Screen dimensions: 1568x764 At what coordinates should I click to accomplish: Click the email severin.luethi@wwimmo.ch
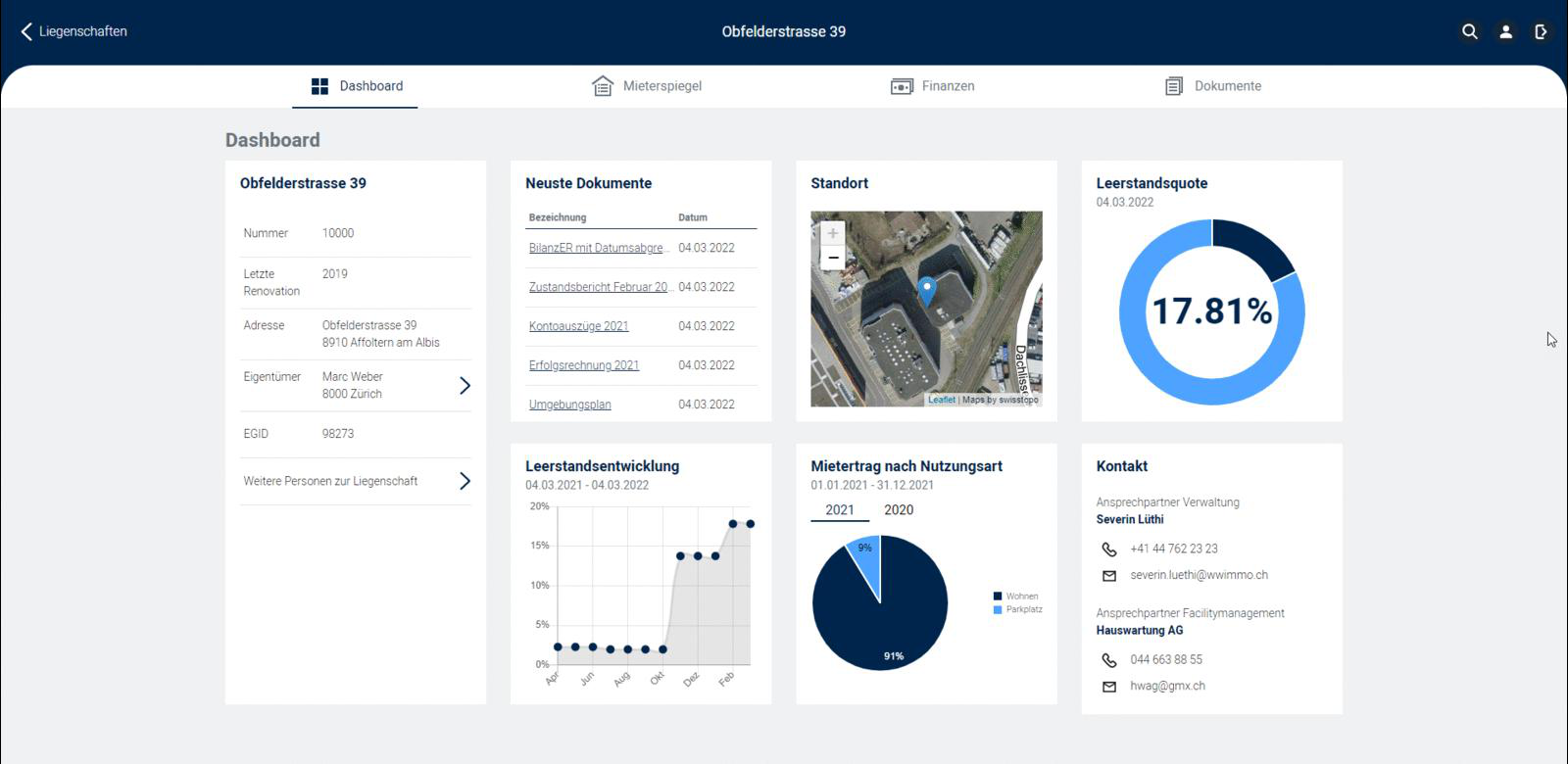[1199, 576]
